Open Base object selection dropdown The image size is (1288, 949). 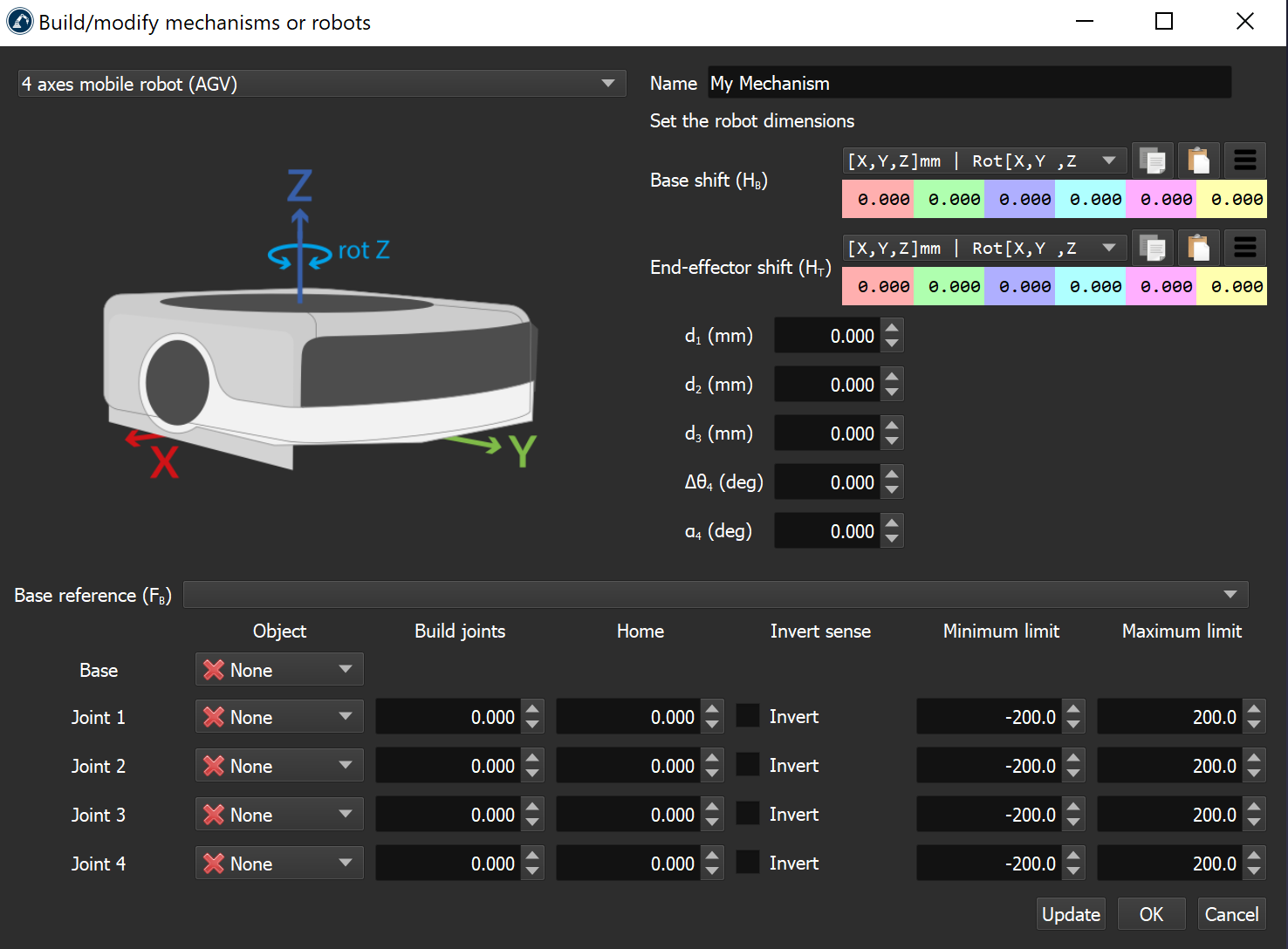pos(279,670)
